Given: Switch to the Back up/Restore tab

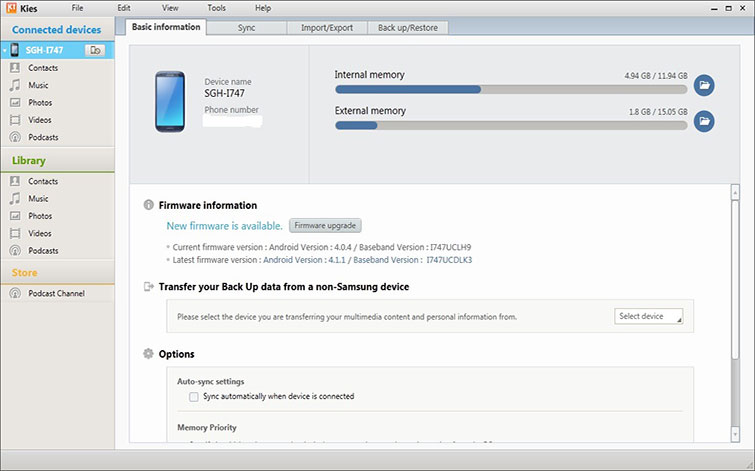Looking at the screenshot, I should [x=408, y=28].
